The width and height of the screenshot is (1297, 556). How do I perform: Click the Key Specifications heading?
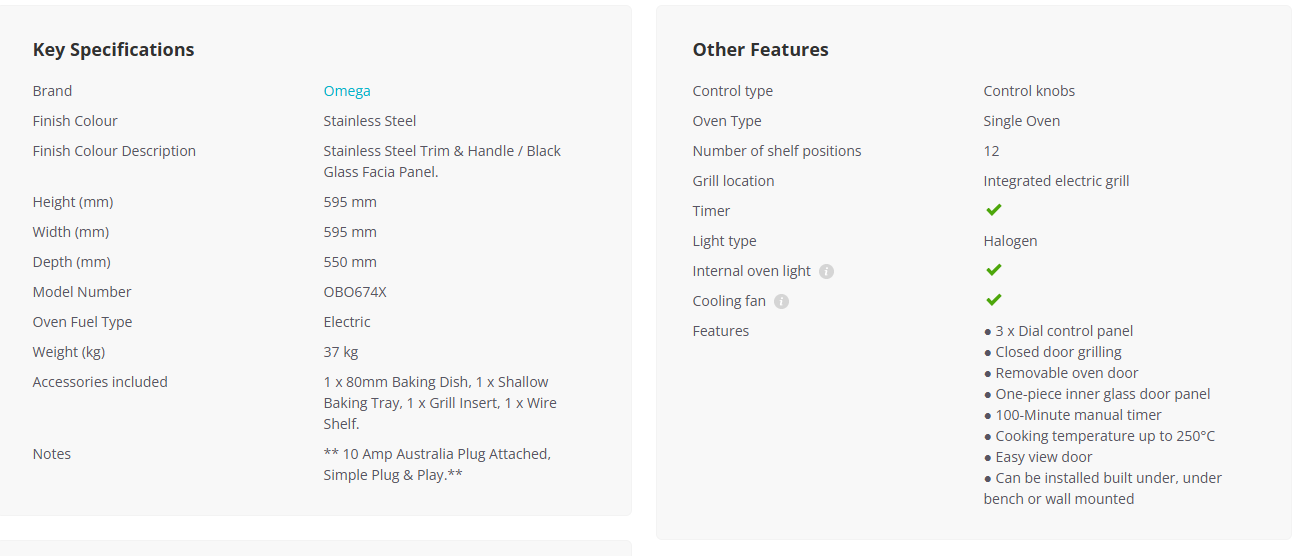(113, 50)
